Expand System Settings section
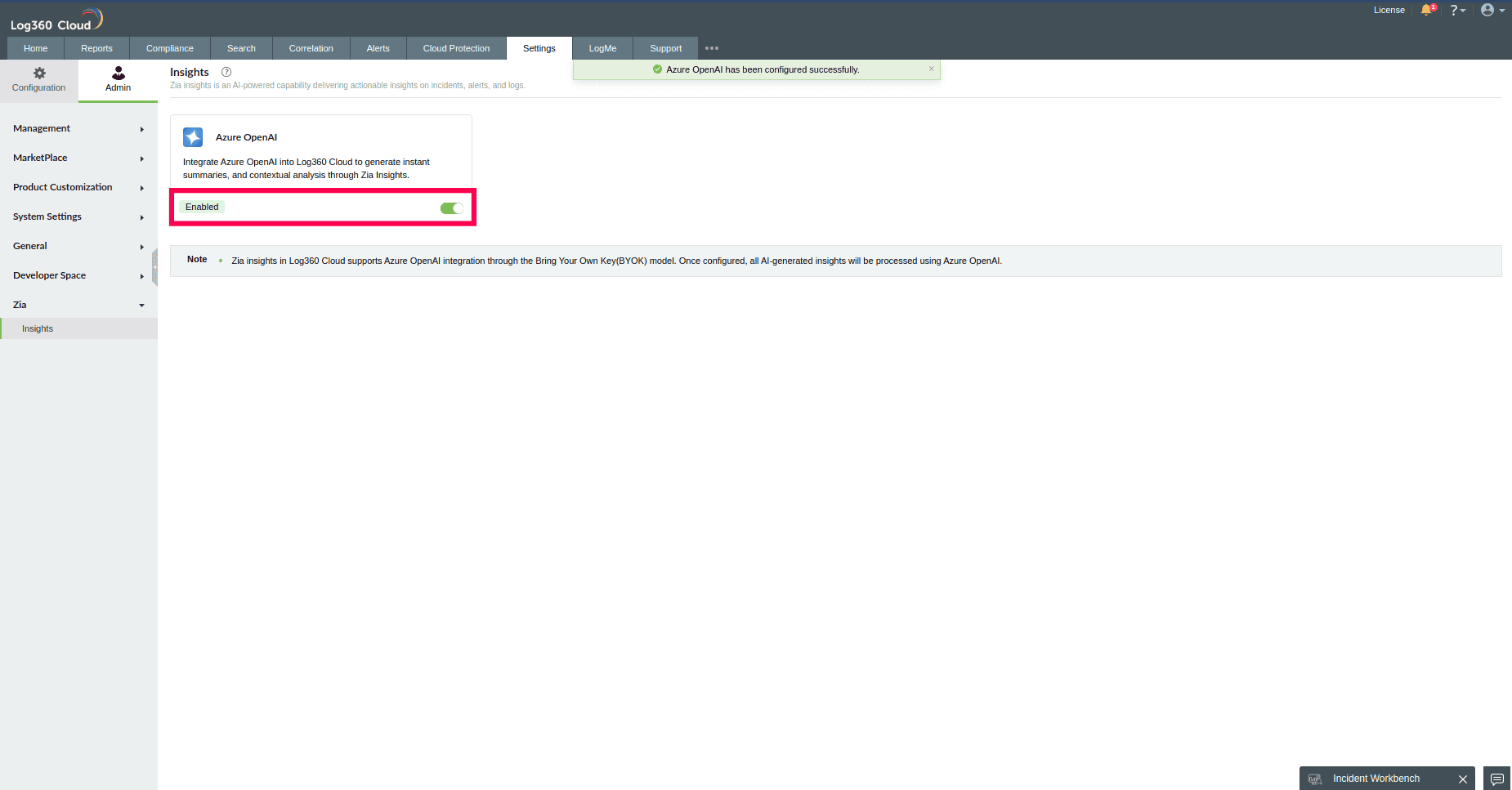This screenshot has height=790, width=1512. 78,216
